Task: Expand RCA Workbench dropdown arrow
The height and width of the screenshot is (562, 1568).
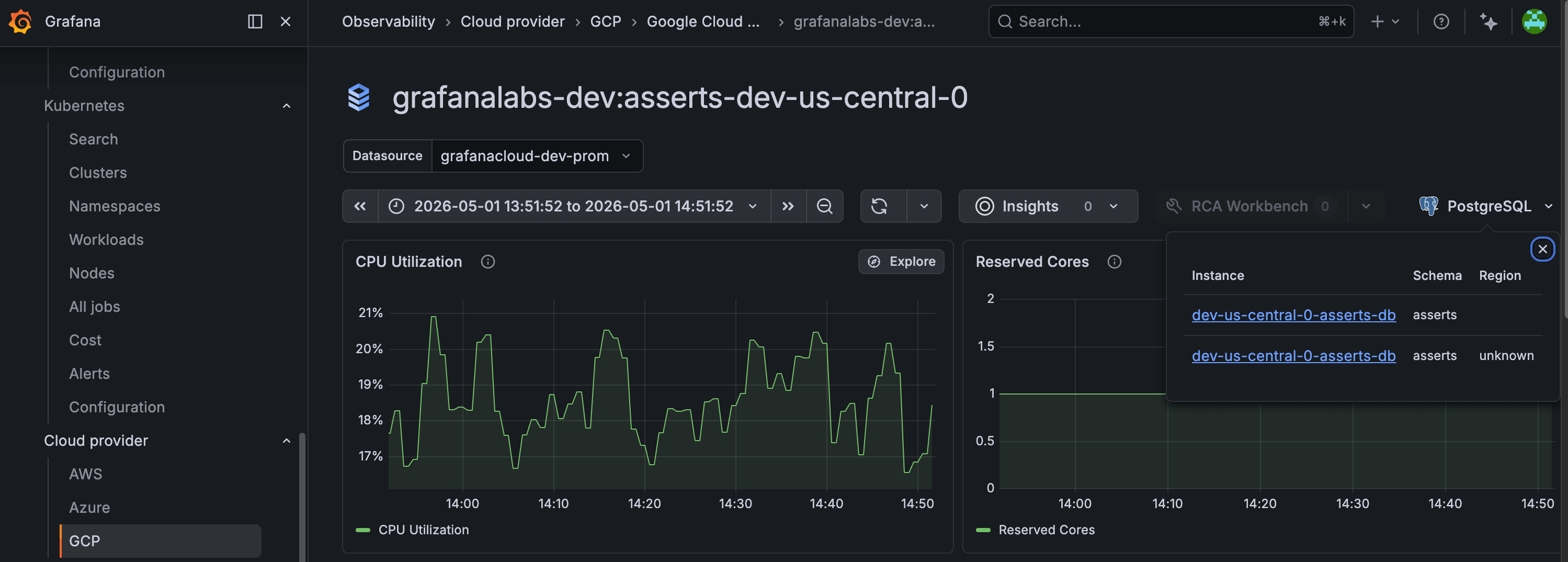Action: [1366, 206]
